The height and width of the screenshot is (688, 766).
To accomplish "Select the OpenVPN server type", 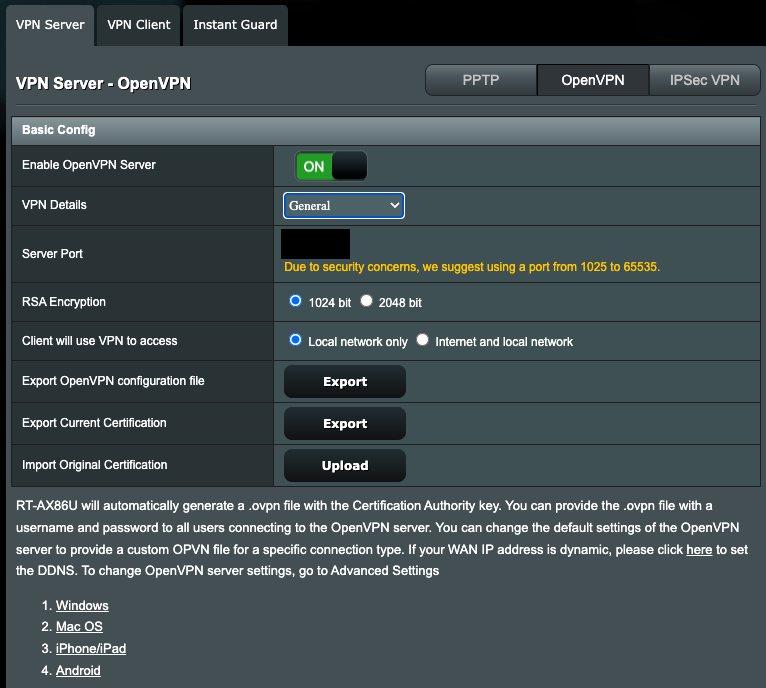I will coord(593,80).
